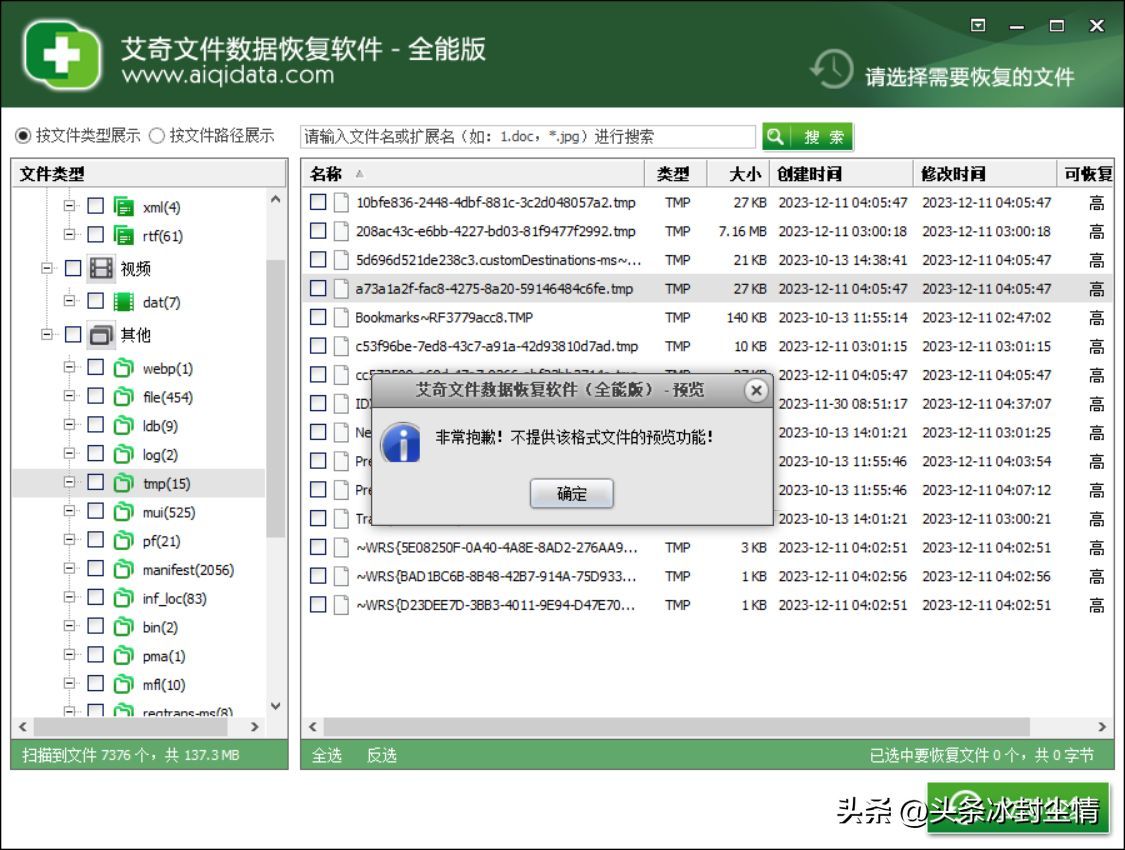Click the magnifier search icon
1125x850 pixels.
click(x=775, y=136)
